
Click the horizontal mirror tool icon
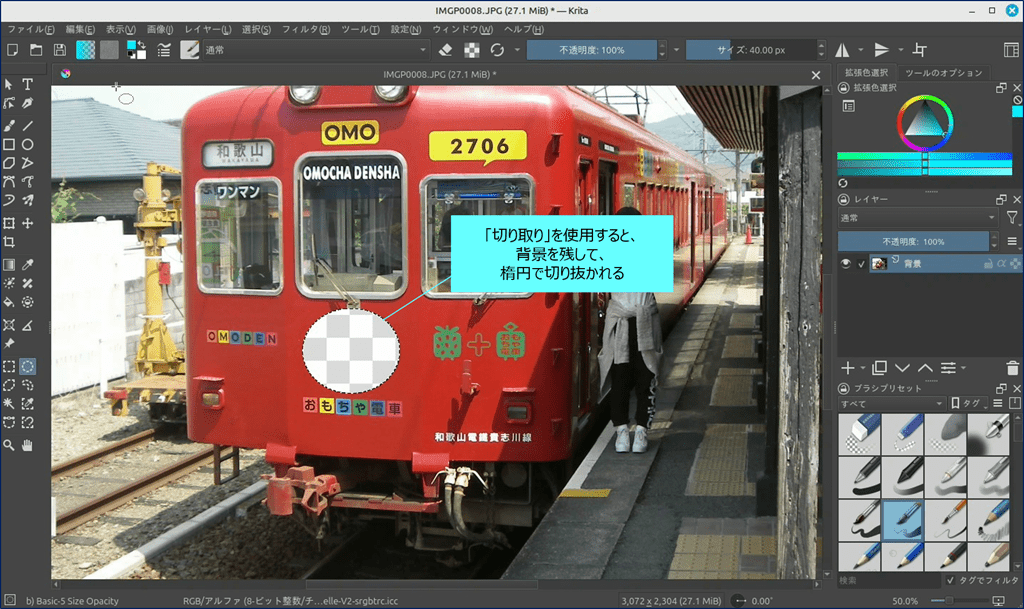click(842, 50)
